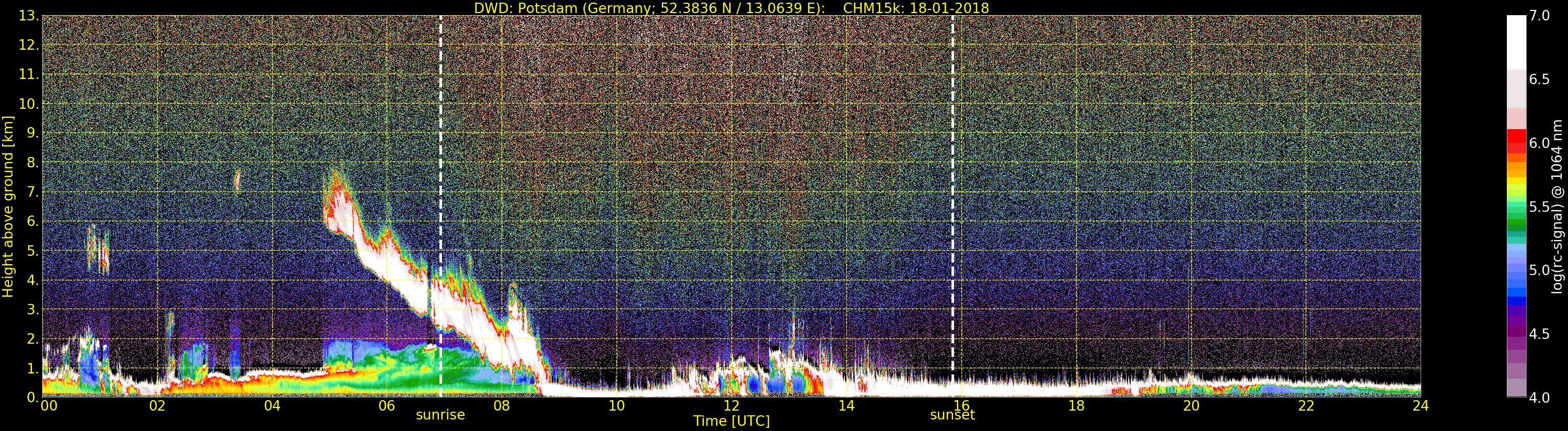Select the height-axis tick label "3."
The image size is (1568, 431).
33,309
